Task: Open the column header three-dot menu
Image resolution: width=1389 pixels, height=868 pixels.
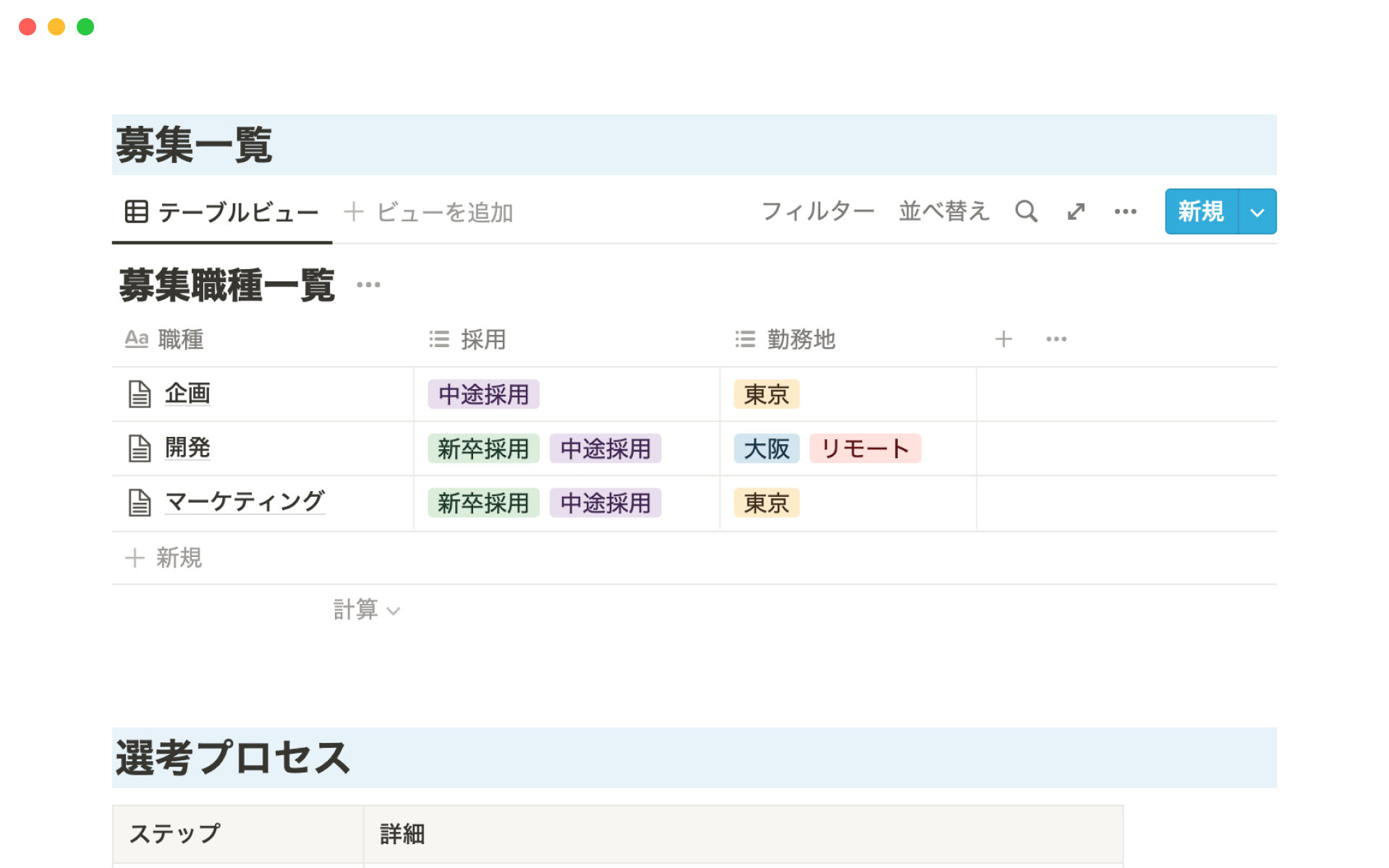Action: point(1056,339)
